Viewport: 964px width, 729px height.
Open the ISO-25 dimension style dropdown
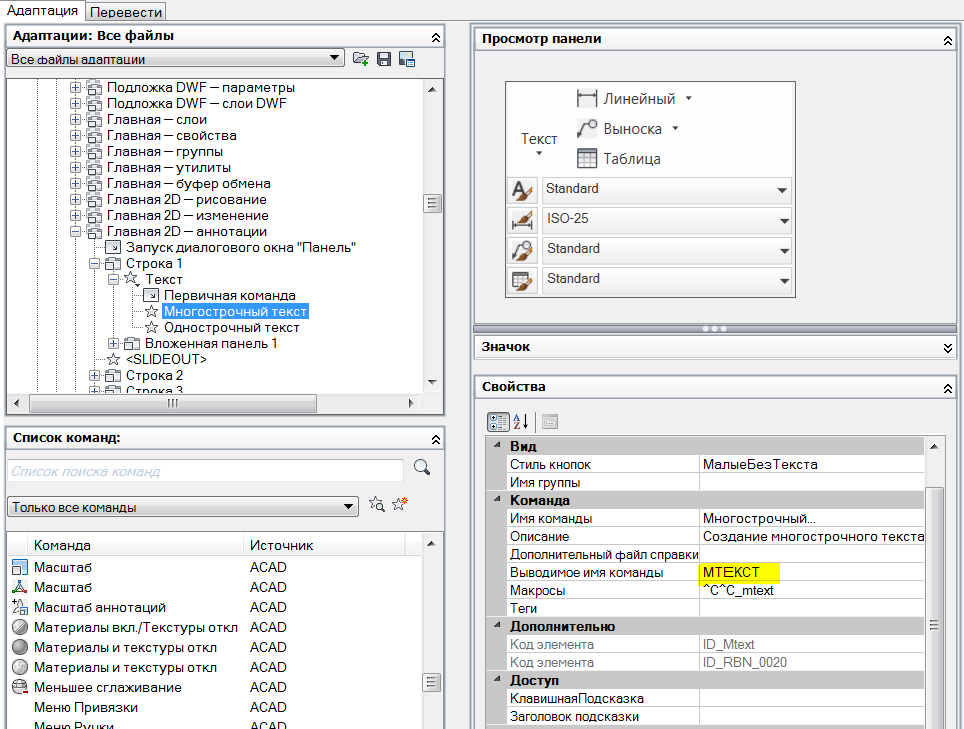click(784, 221)
